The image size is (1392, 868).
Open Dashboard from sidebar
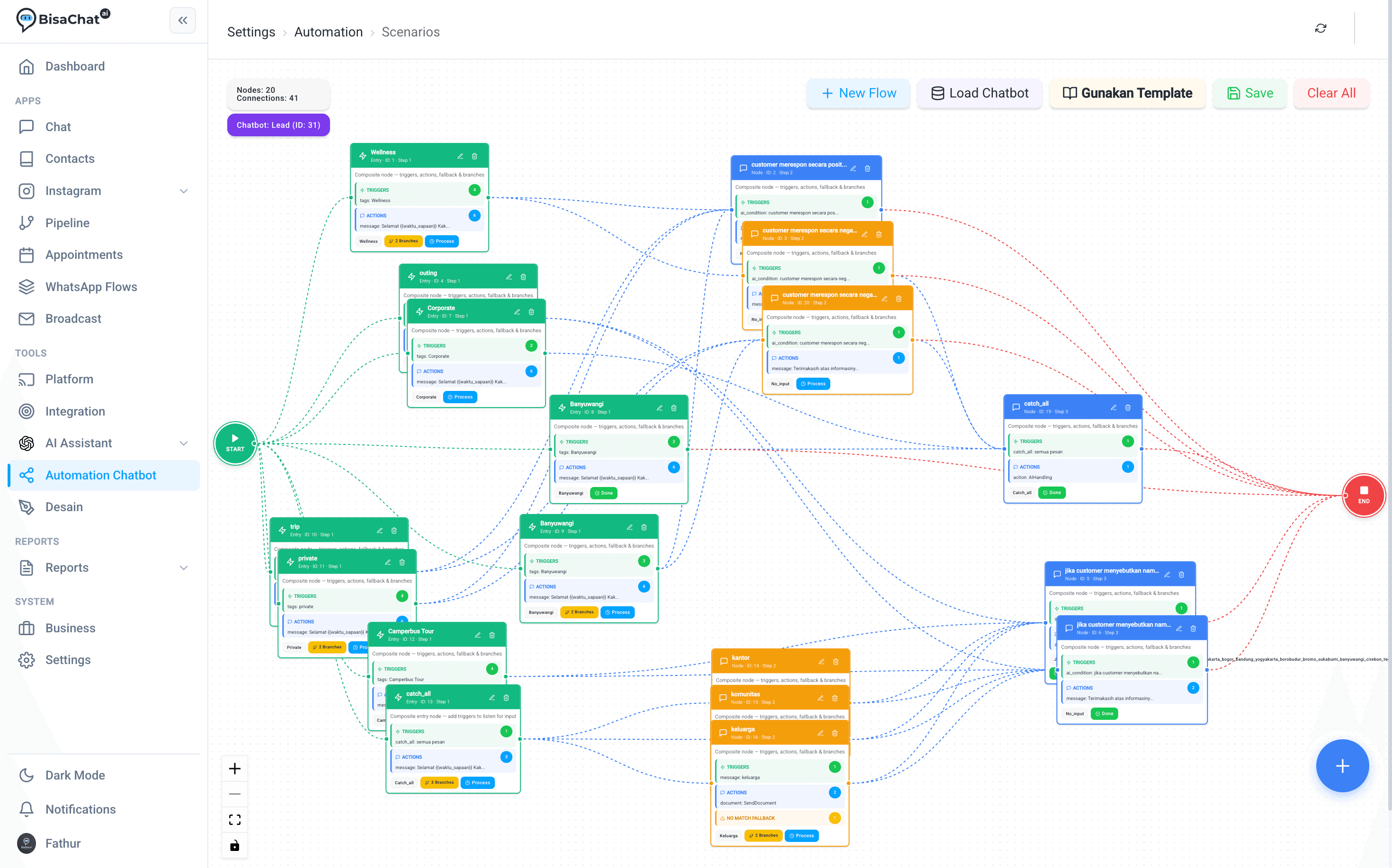104,67
